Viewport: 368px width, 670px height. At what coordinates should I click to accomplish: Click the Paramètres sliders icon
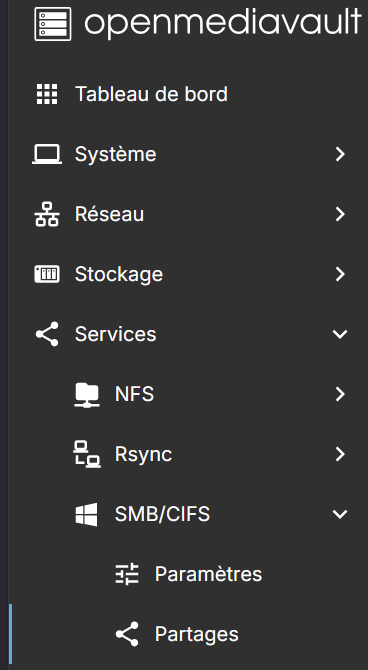point(127,574)
